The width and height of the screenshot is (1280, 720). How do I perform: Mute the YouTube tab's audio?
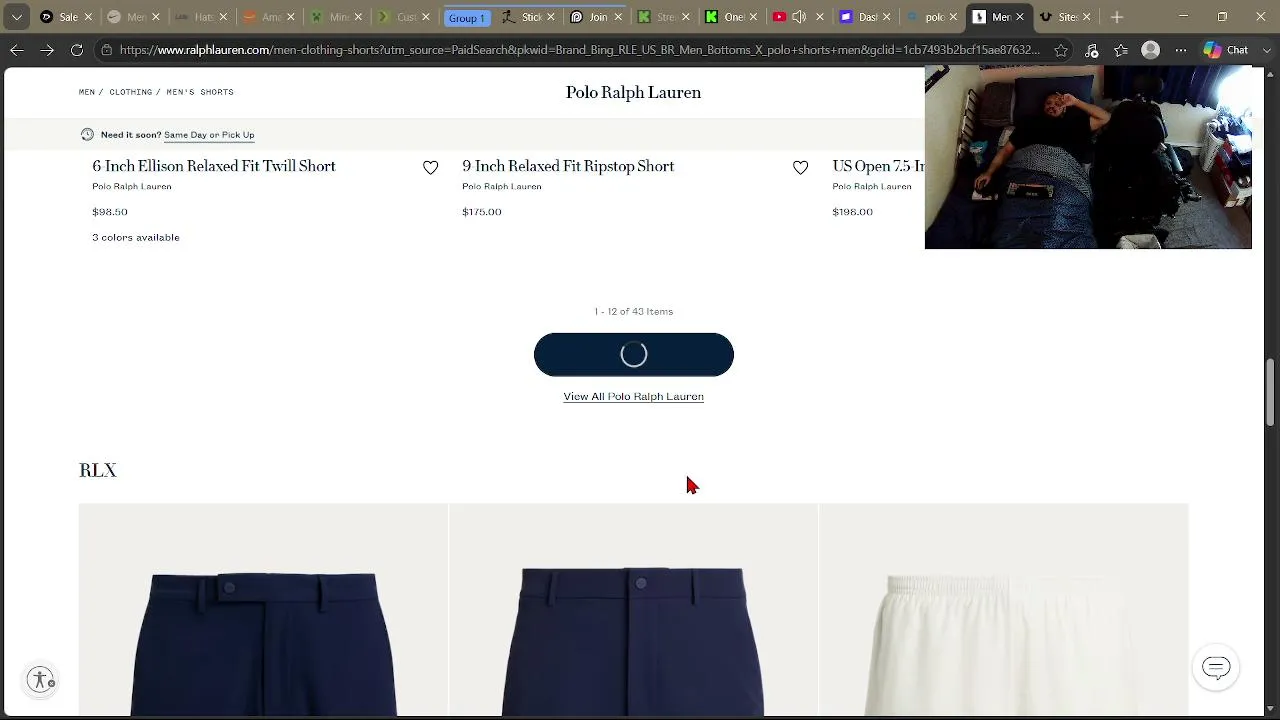[x=799, y=17]
